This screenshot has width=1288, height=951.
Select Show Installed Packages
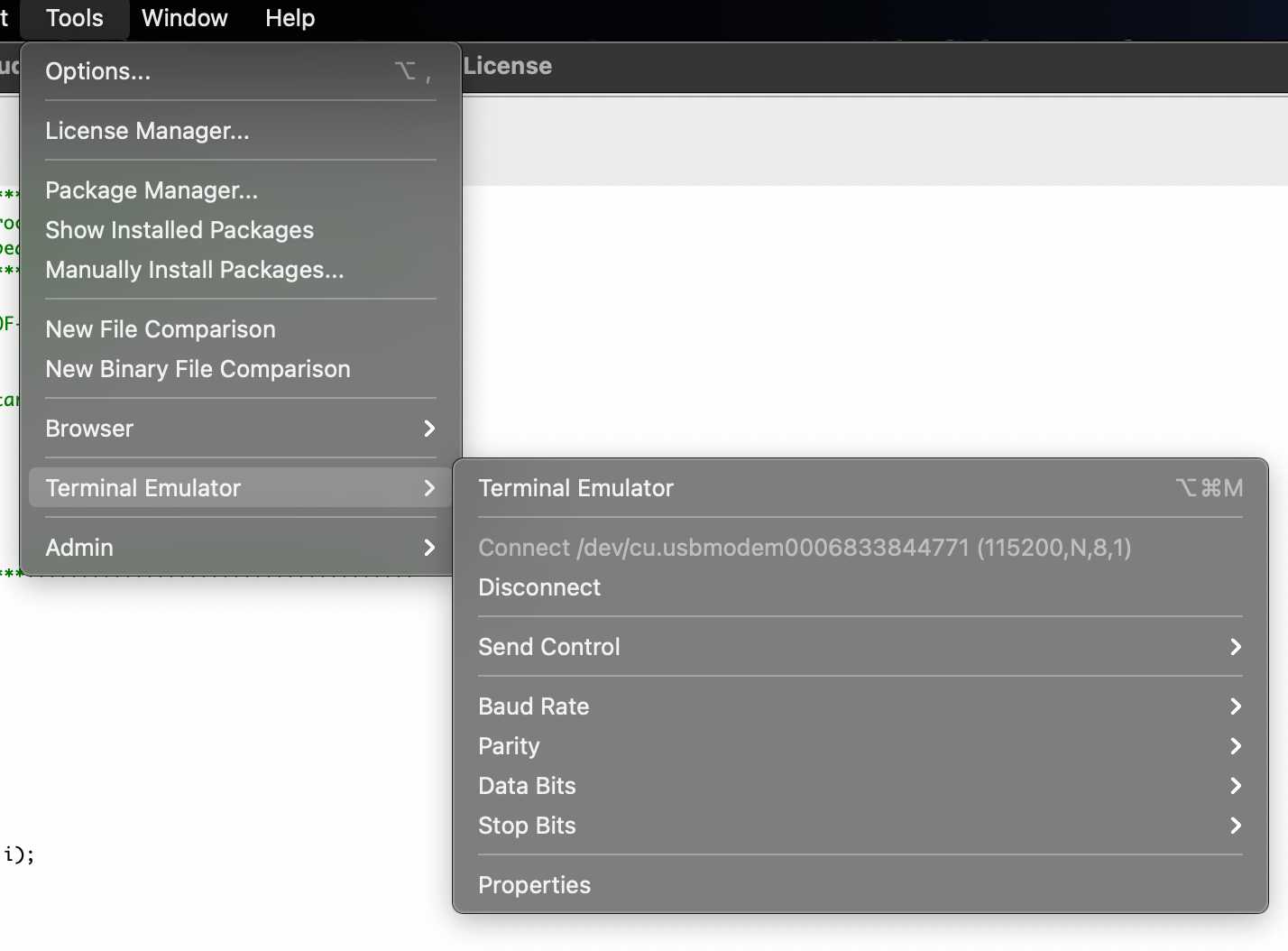tap(241, 230)
